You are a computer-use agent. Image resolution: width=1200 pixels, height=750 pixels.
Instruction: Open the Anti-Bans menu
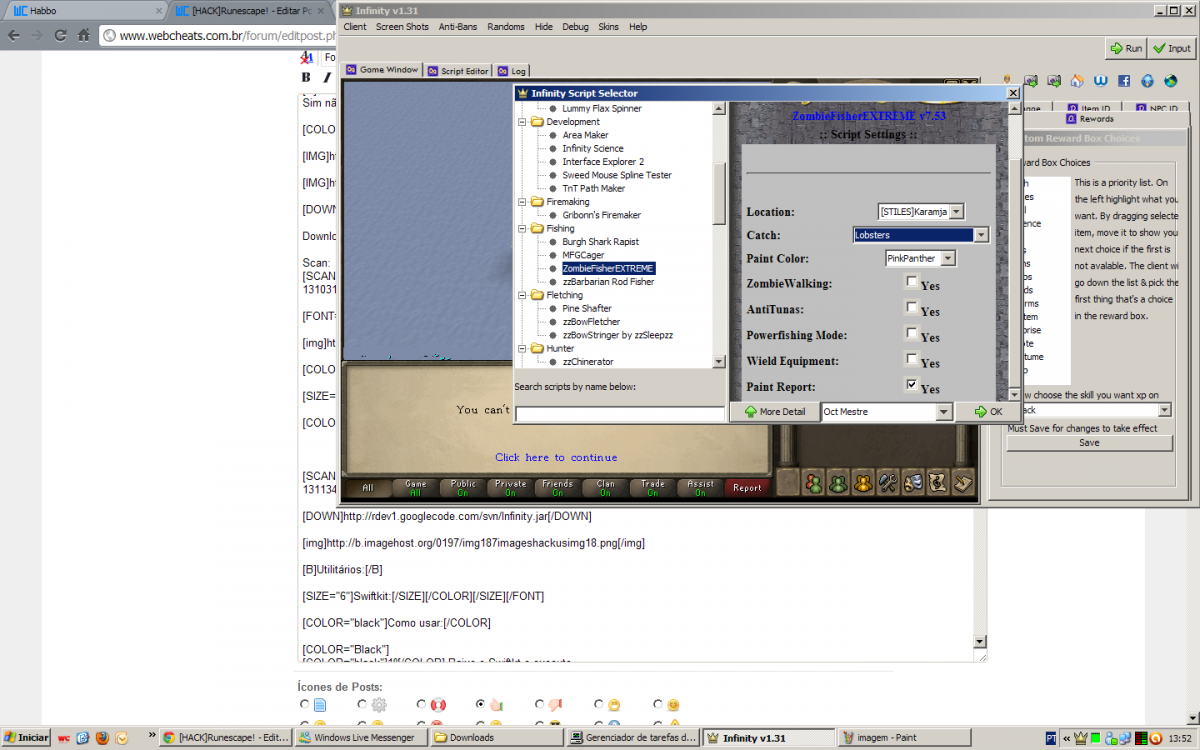[x=458, y=27]
